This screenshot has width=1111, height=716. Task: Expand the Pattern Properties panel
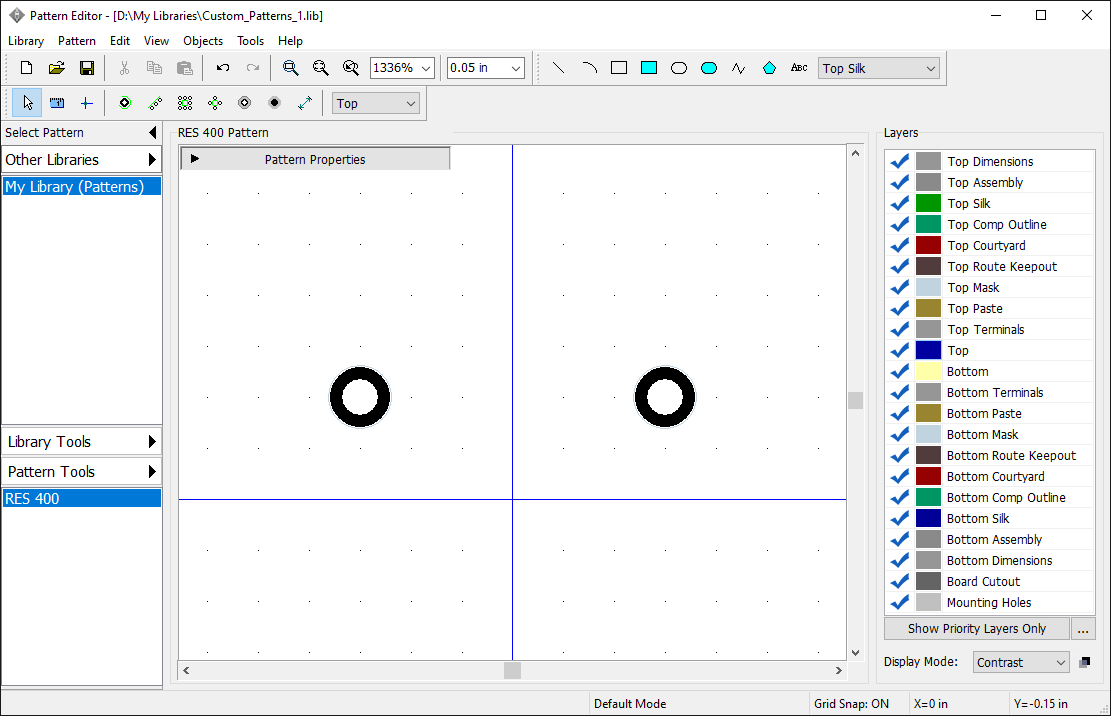click(315, 159)
